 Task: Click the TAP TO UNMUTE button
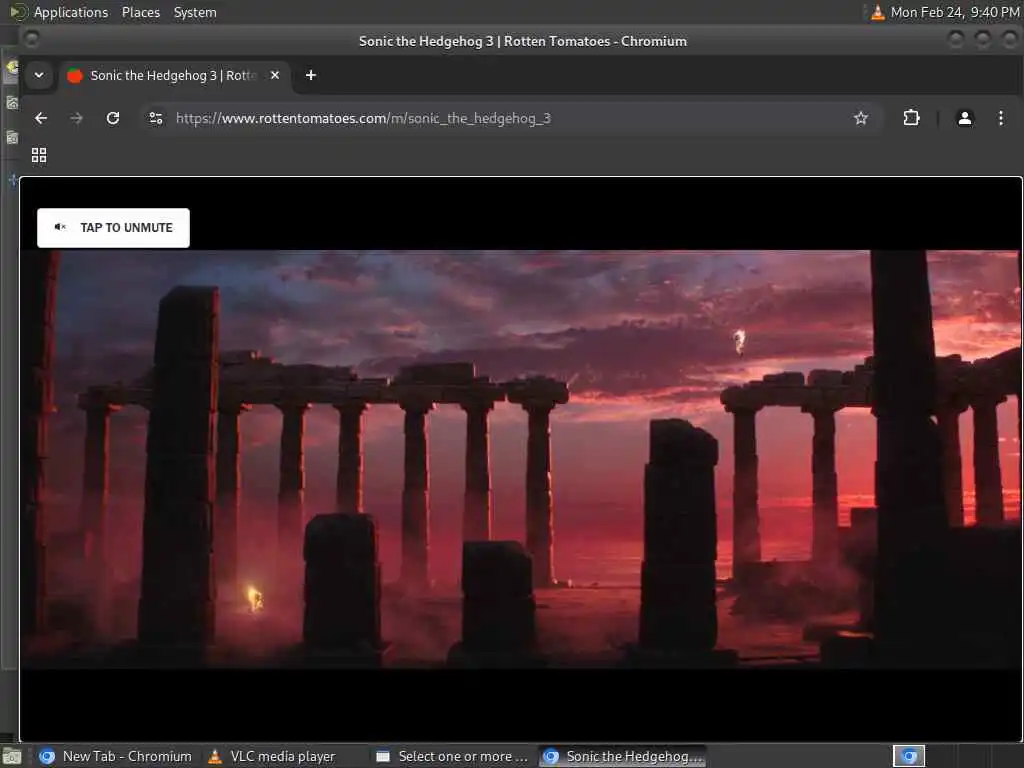pyautogui.click(x=113, y=228)
